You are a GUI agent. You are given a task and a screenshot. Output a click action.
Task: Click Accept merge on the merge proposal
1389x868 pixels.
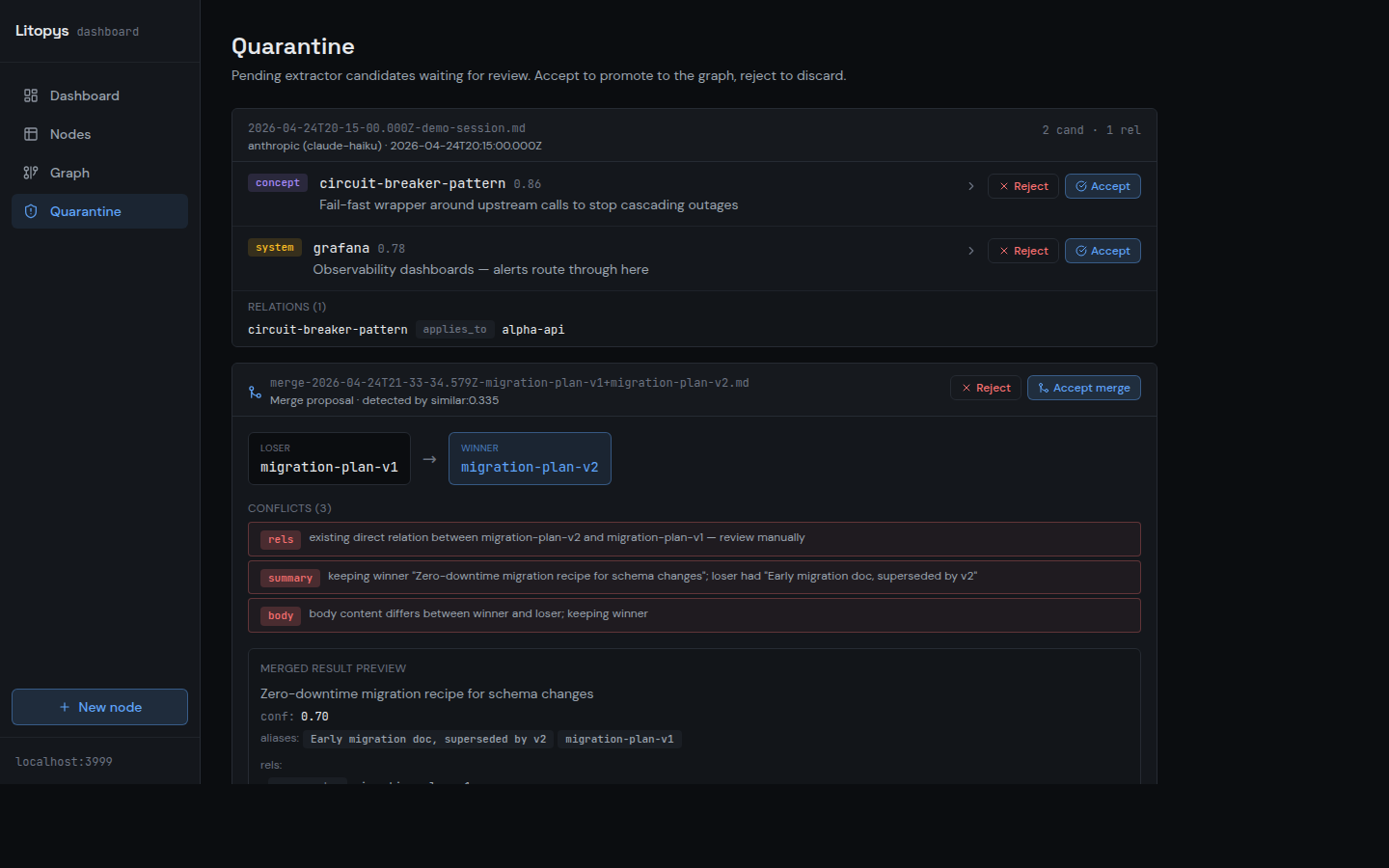[1083, 387]
